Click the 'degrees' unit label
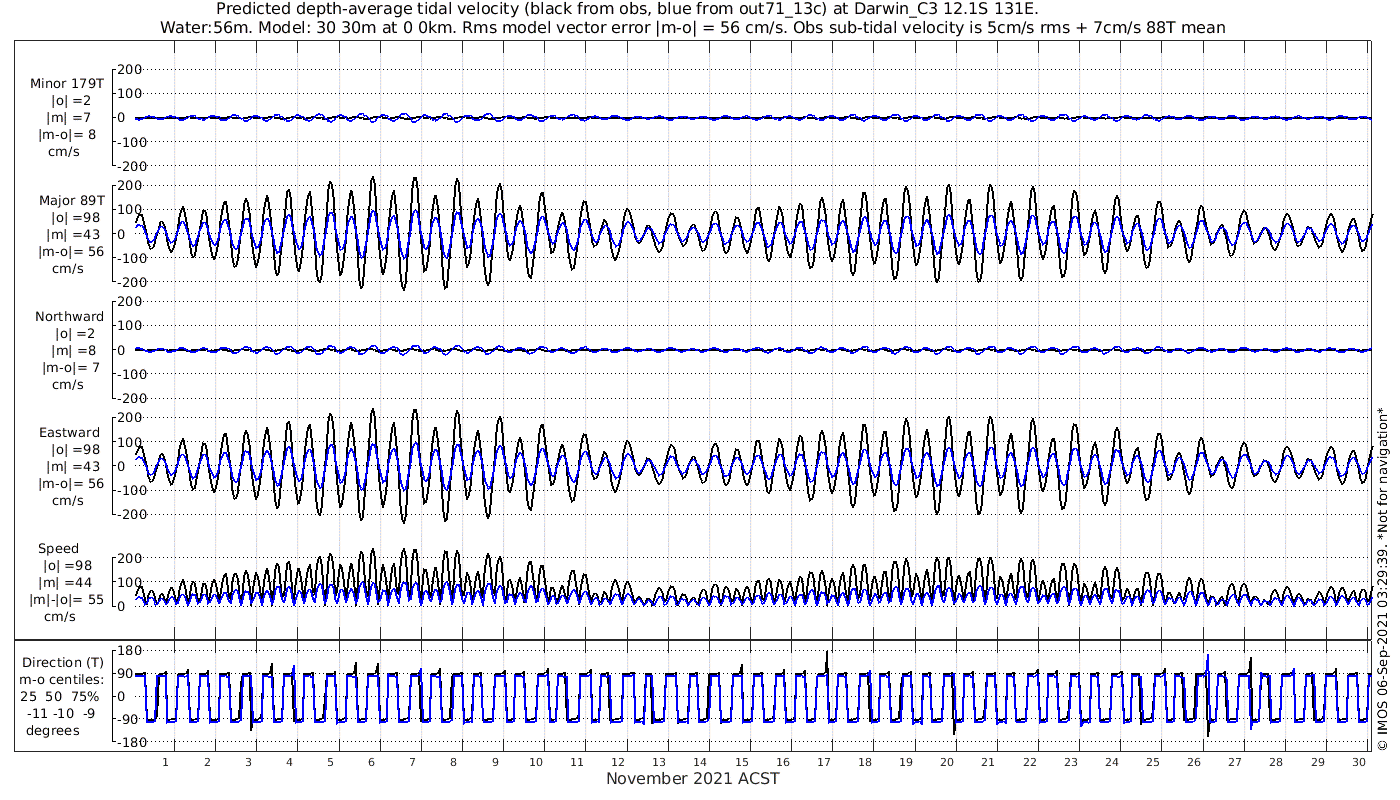1400x800 pixels. [53, 730]
